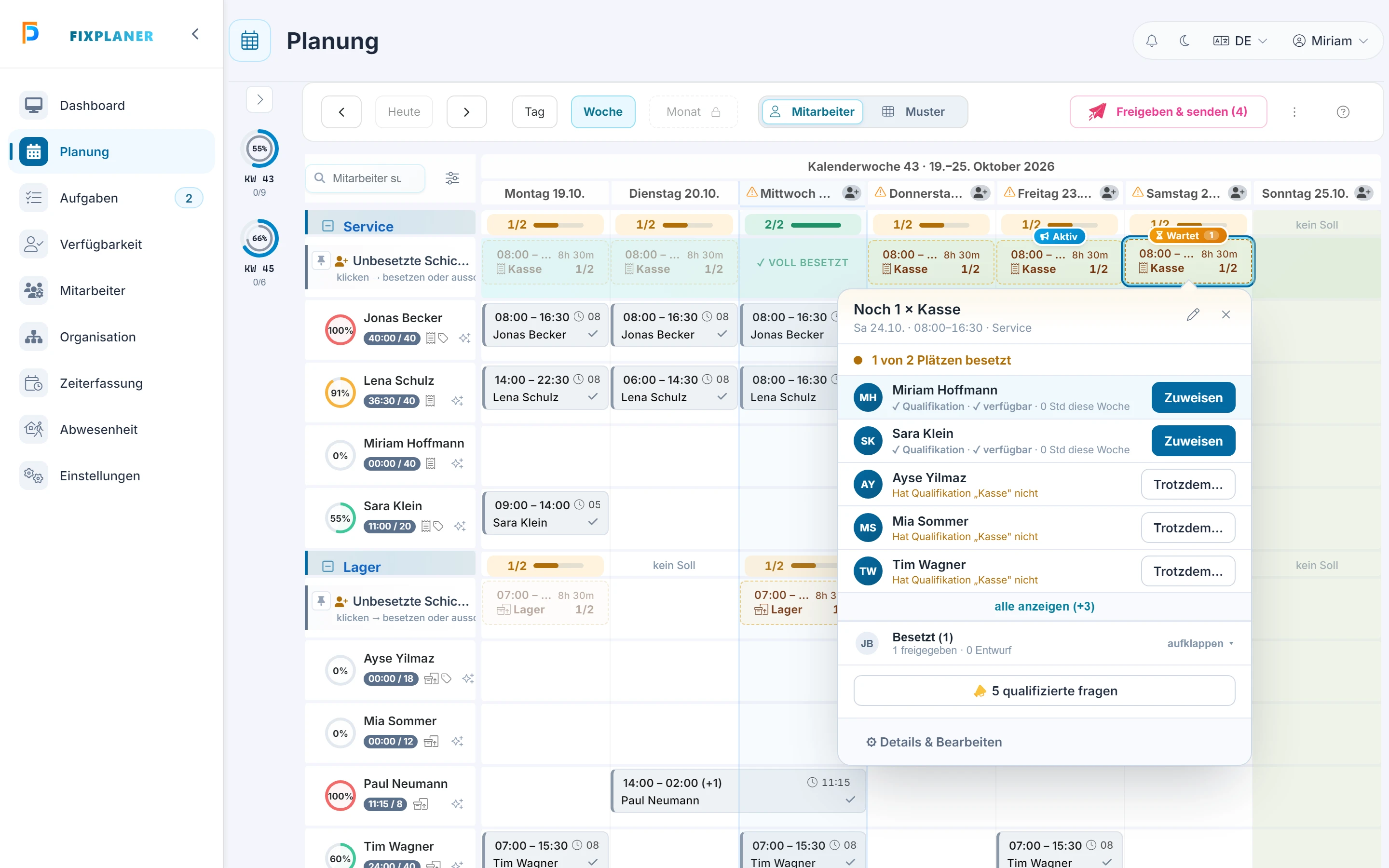Switch to Mitarbeiter view toggle
This screenshot has height=868, width=1389.
pyautogui.click(x=812, y=112)
